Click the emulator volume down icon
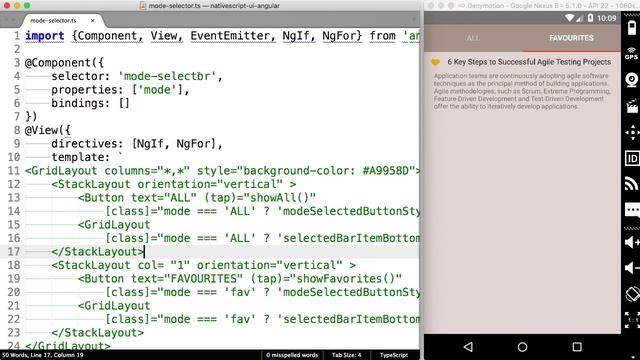Viewport: 640px width, 360px height. tap(632, 268)
